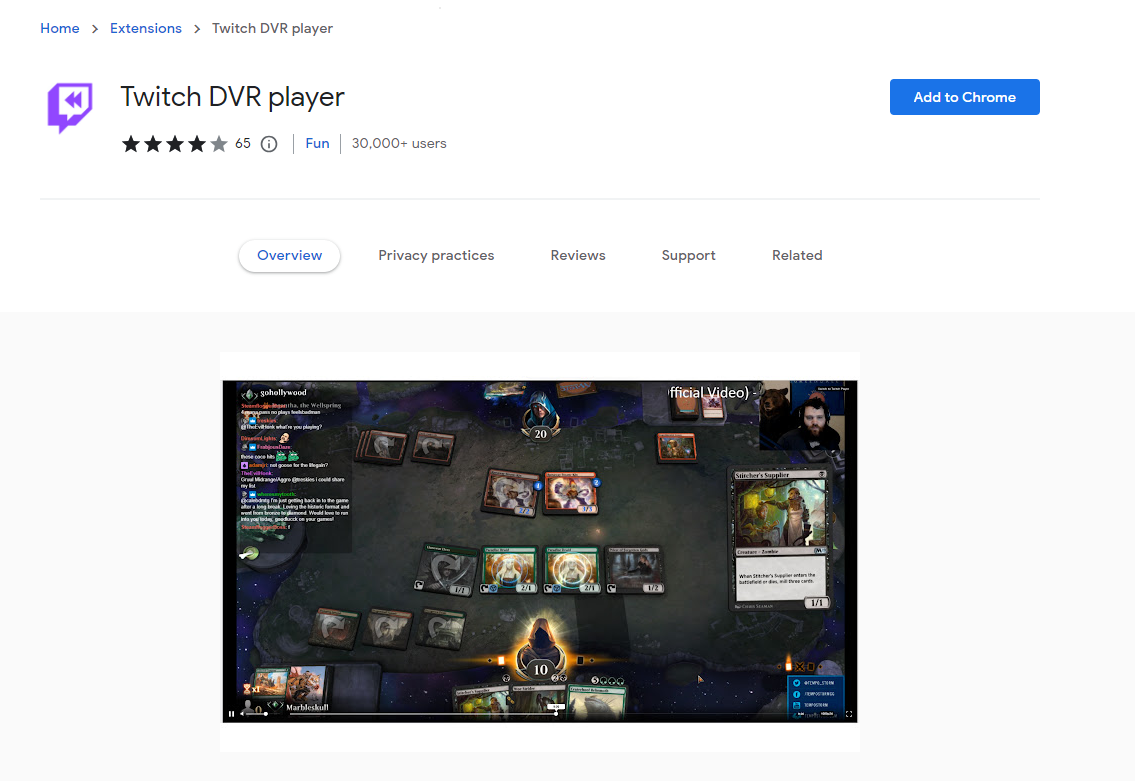Switch to the Reviews tab
This screenshot has width=1135, height=781.
(x=577, y=255)
